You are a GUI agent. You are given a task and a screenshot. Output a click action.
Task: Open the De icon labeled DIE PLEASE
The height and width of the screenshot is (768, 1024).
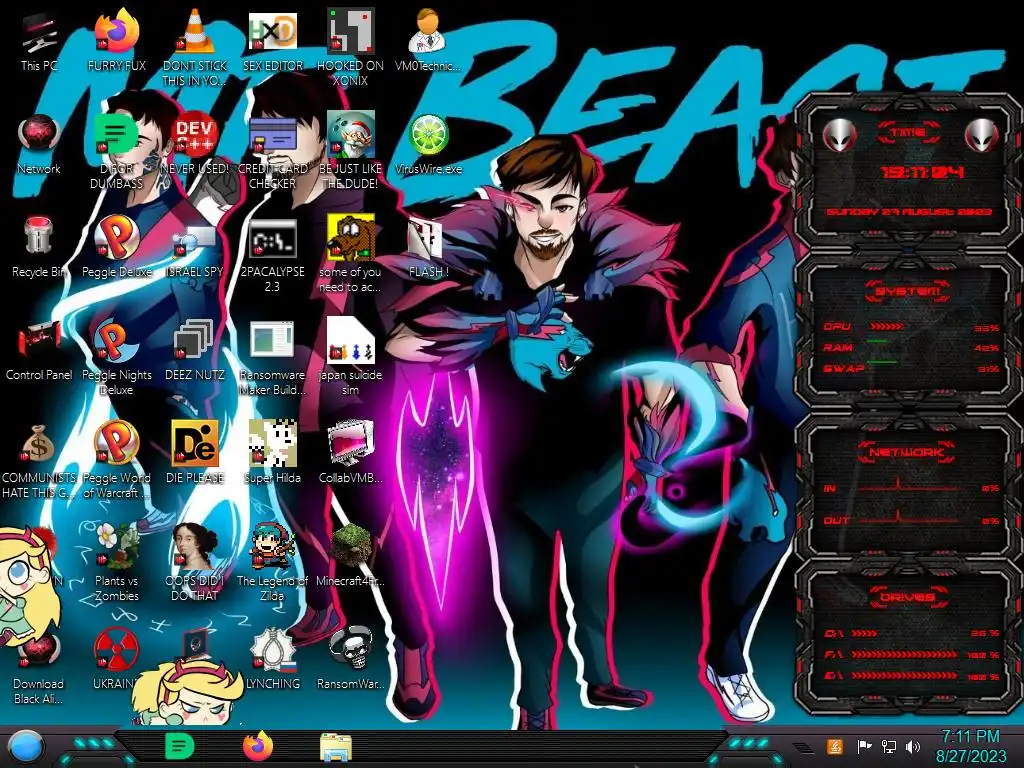coord(195,452)
